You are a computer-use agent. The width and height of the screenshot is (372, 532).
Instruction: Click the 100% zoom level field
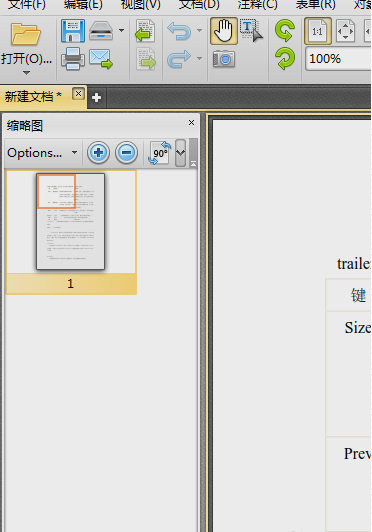click(338, 59)
